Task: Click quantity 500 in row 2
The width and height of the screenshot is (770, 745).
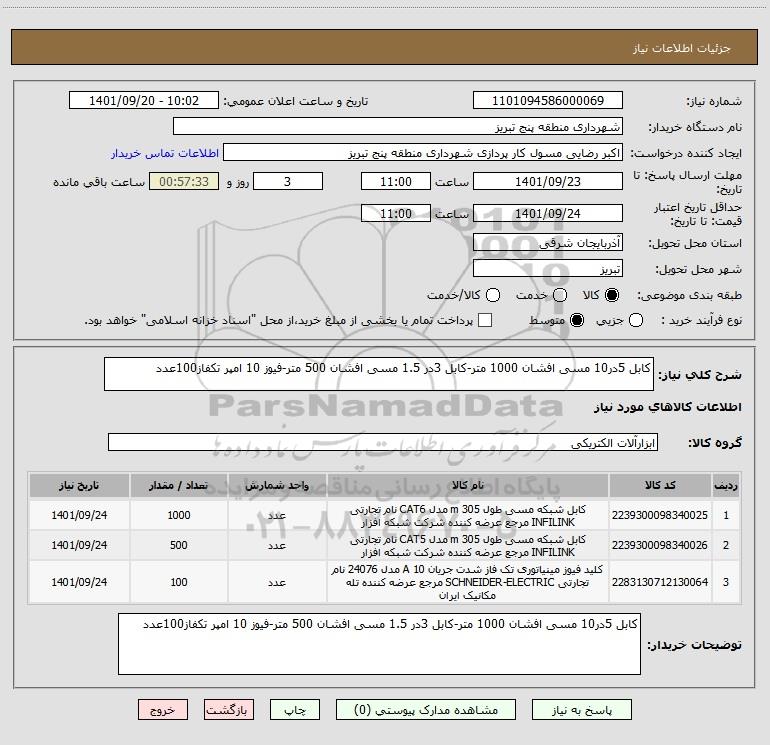Action: click(x=179, y=545)
